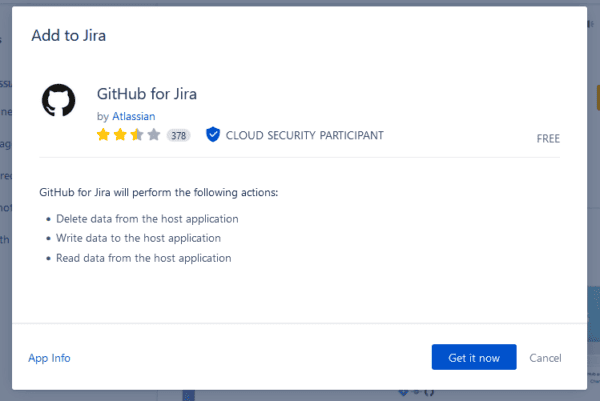Click the Cloud Security shield badge icon
This screenshot has width=600, height=401.
pos(213,135)
